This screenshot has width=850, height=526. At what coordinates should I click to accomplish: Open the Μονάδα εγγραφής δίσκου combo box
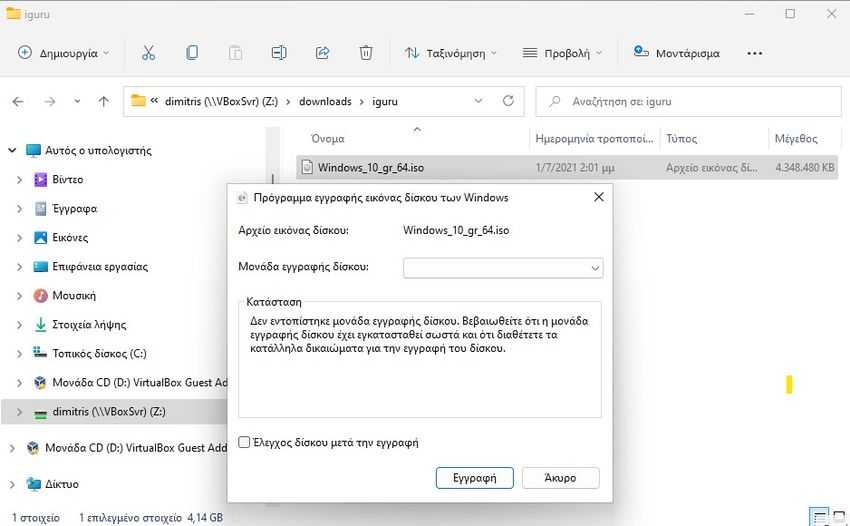[x=503, y=268]
